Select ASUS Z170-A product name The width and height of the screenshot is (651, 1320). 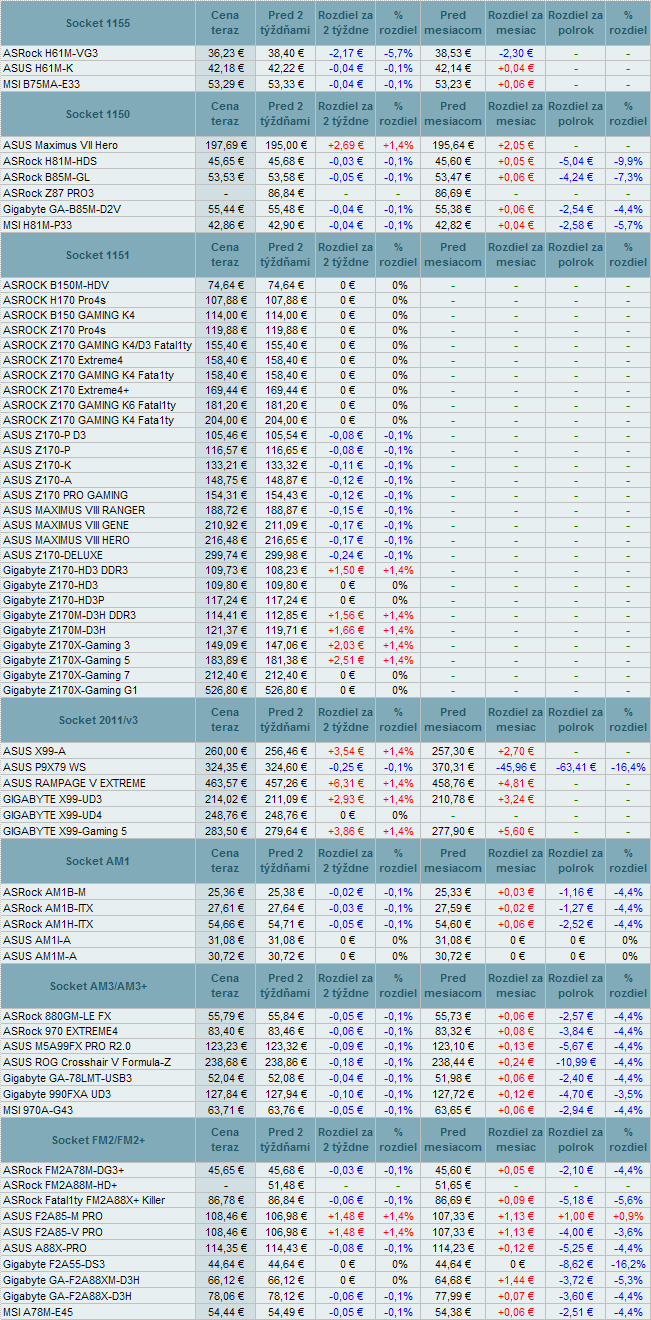point(37,480)
